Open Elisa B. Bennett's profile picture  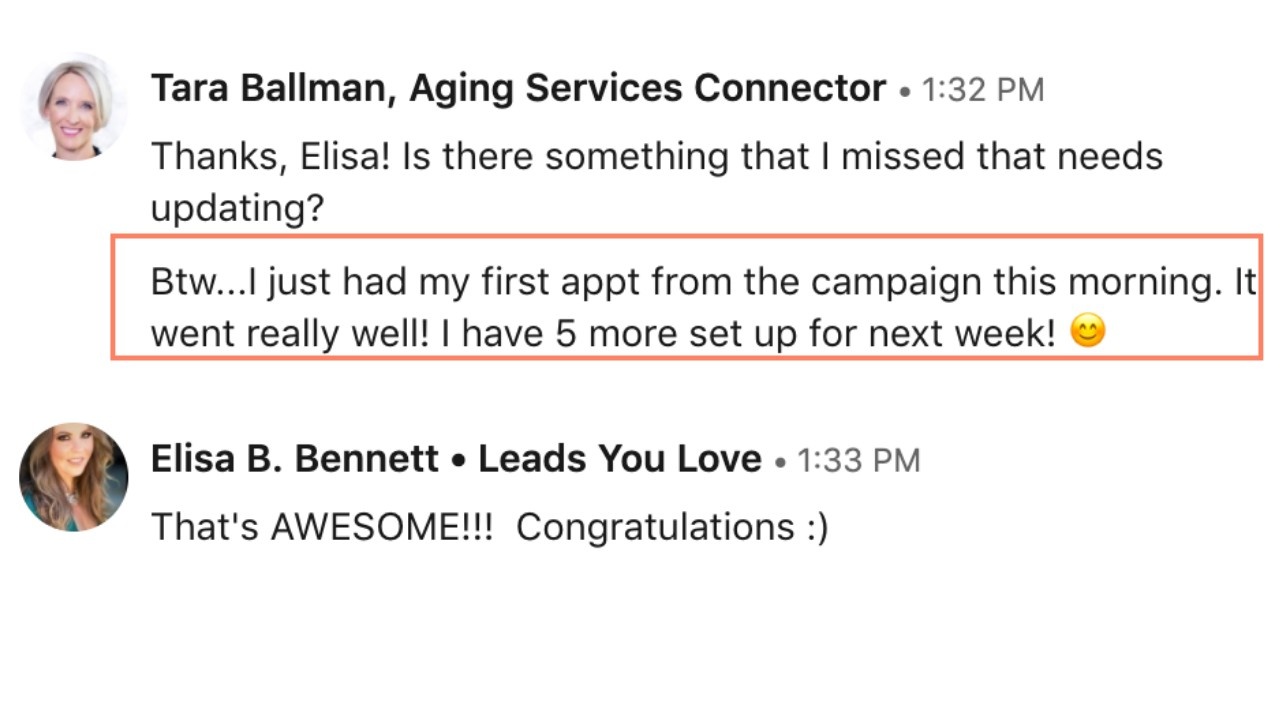tap(73, 476)
